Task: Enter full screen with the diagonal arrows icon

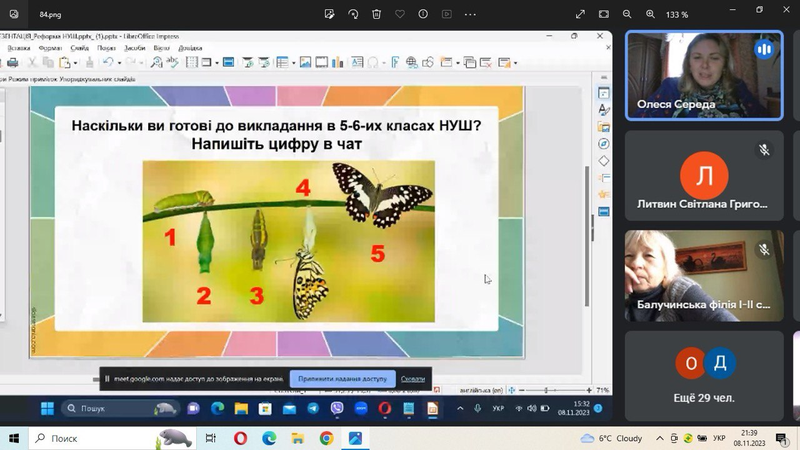Action: (x=580, y=14)
